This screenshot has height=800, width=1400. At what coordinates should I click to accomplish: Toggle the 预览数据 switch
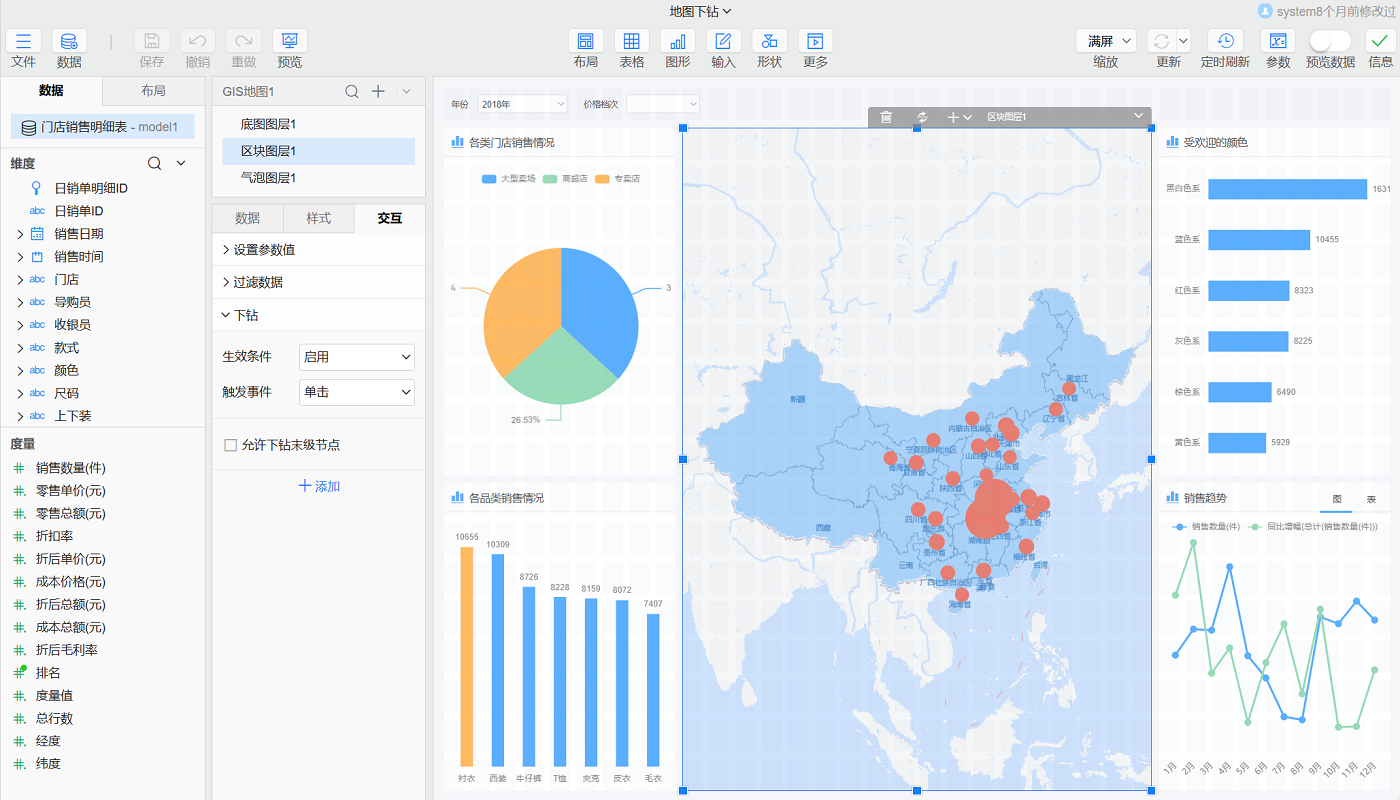[x=1330, y=41]
